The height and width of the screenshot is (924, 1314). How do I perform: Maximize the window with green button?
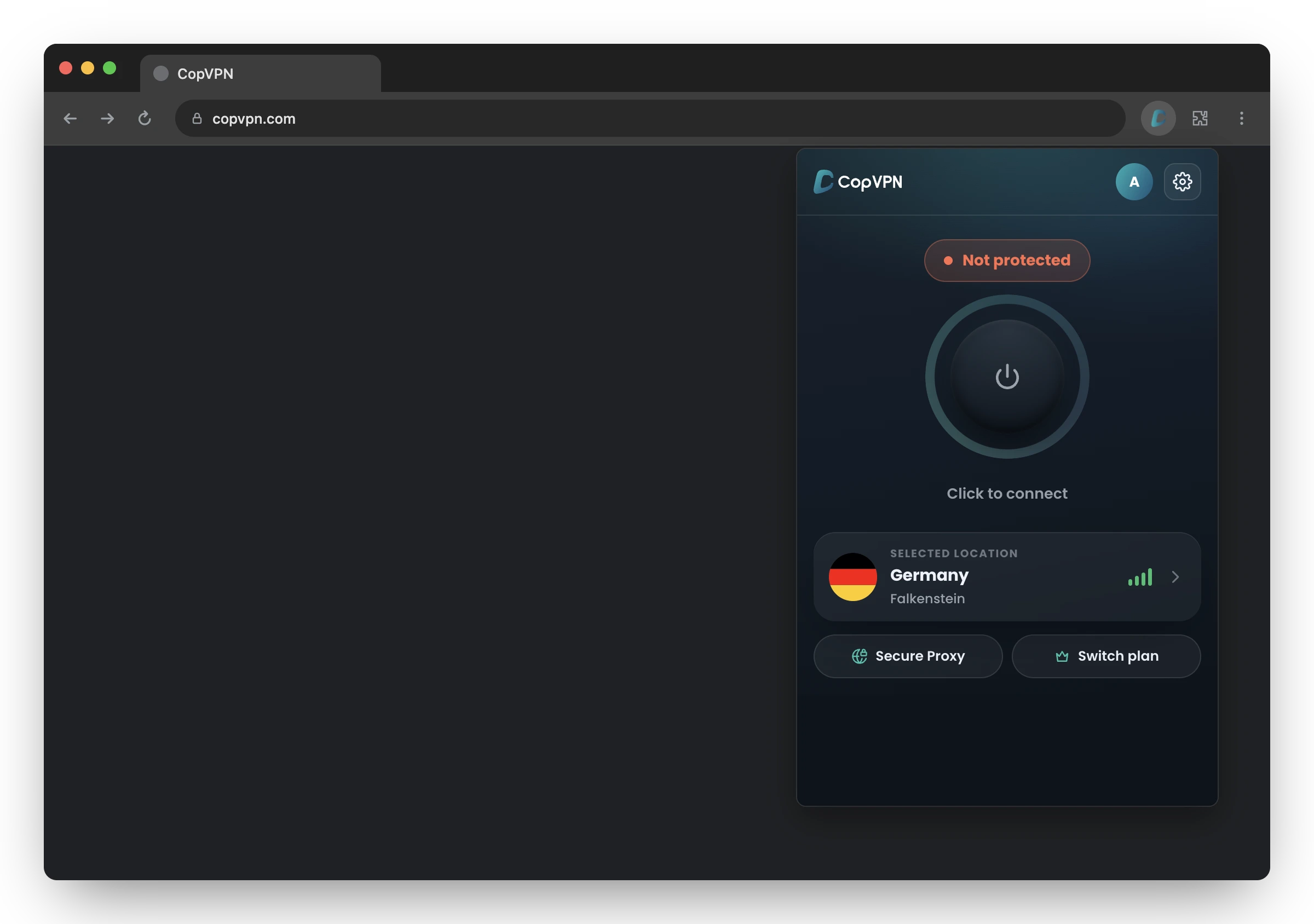coord(109,68)
